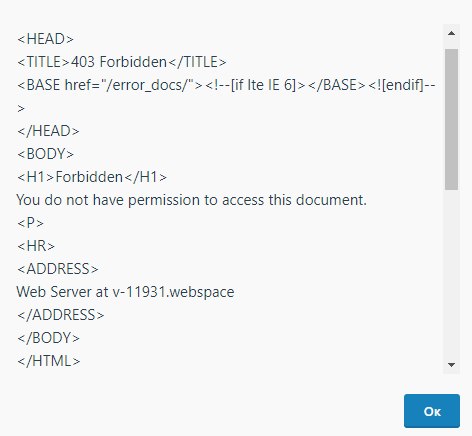Click the opening <HEAD> tag line

tap(45, 39)
